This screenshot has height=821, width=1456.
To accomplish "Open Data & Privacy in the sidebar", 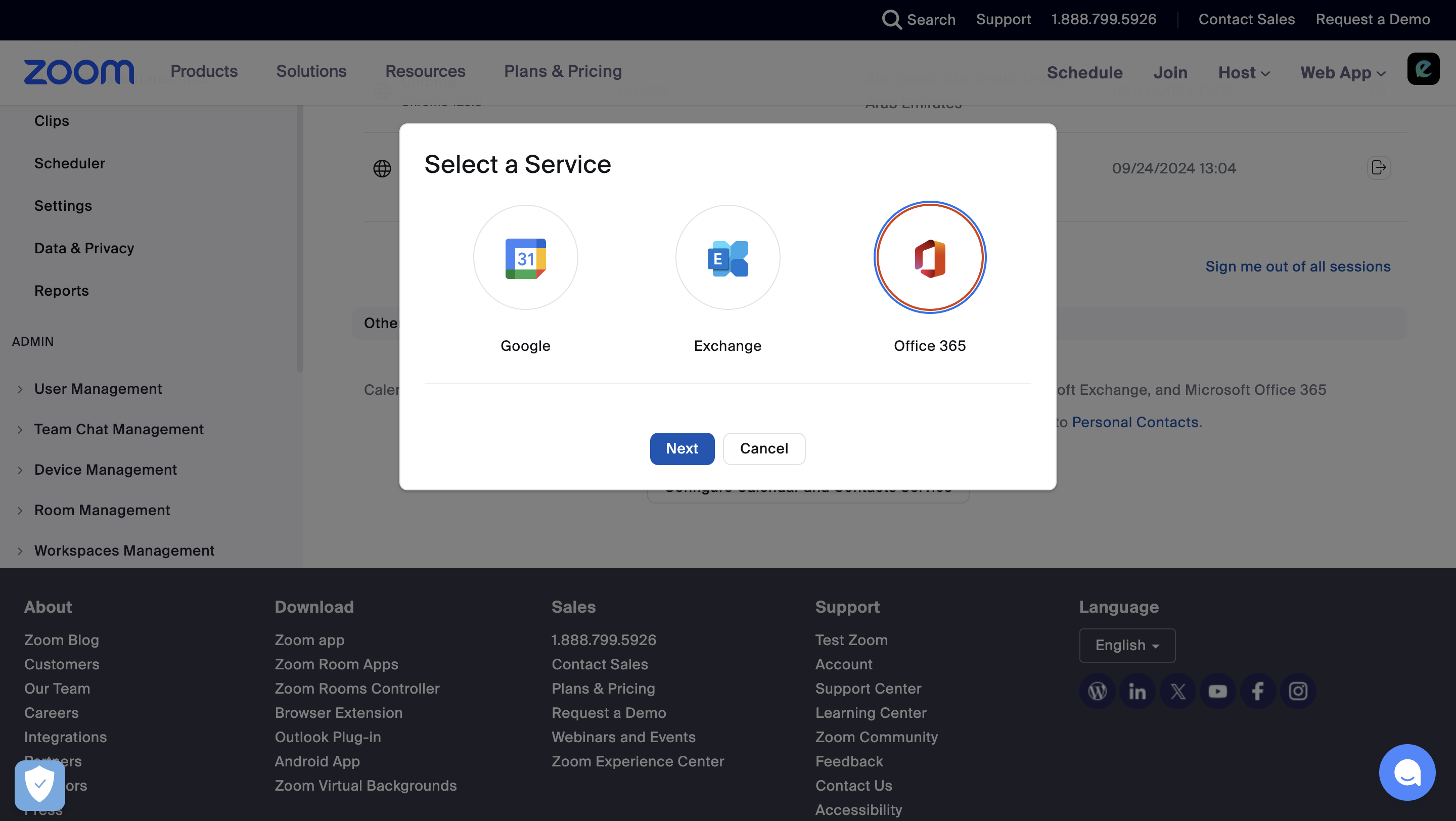I will pyautogui.click(x=84, y=248).
